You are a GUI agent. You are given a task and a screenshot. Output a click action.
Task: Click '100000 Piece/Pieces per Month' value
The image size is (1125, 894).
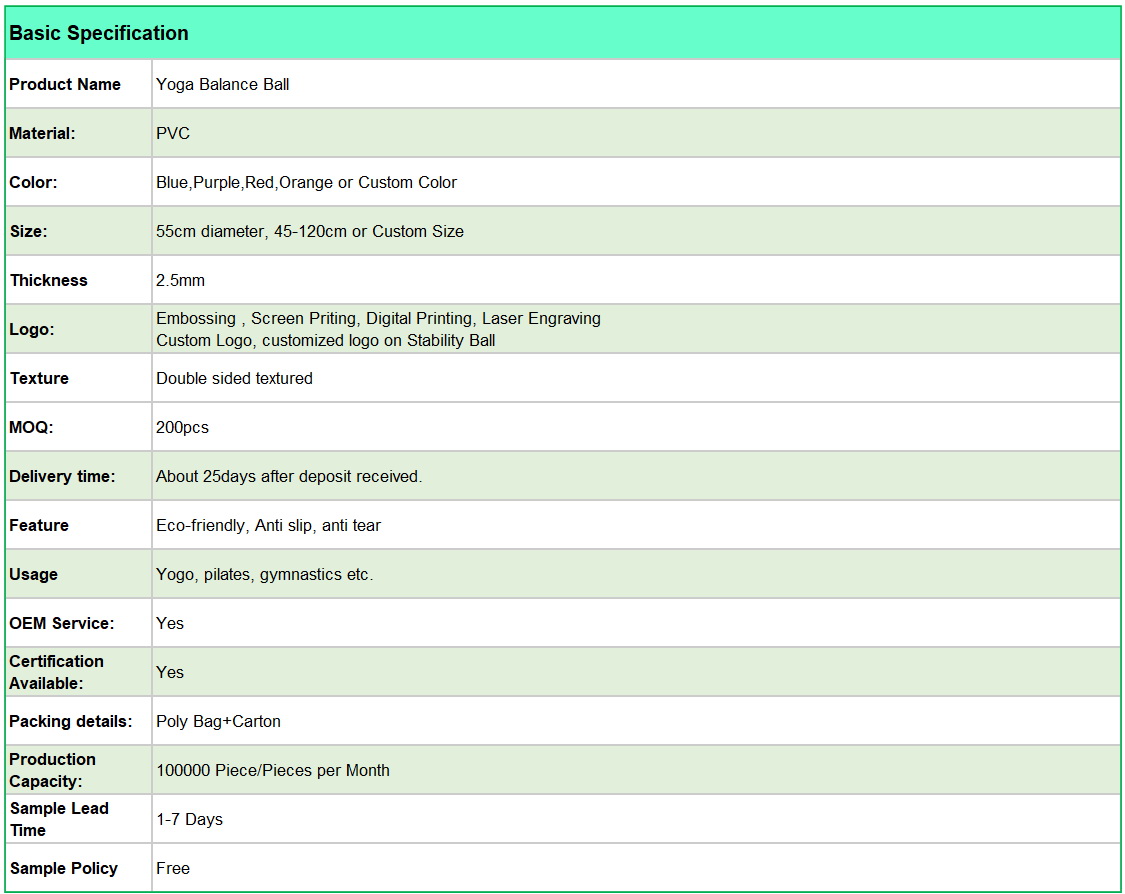point(273,771)
